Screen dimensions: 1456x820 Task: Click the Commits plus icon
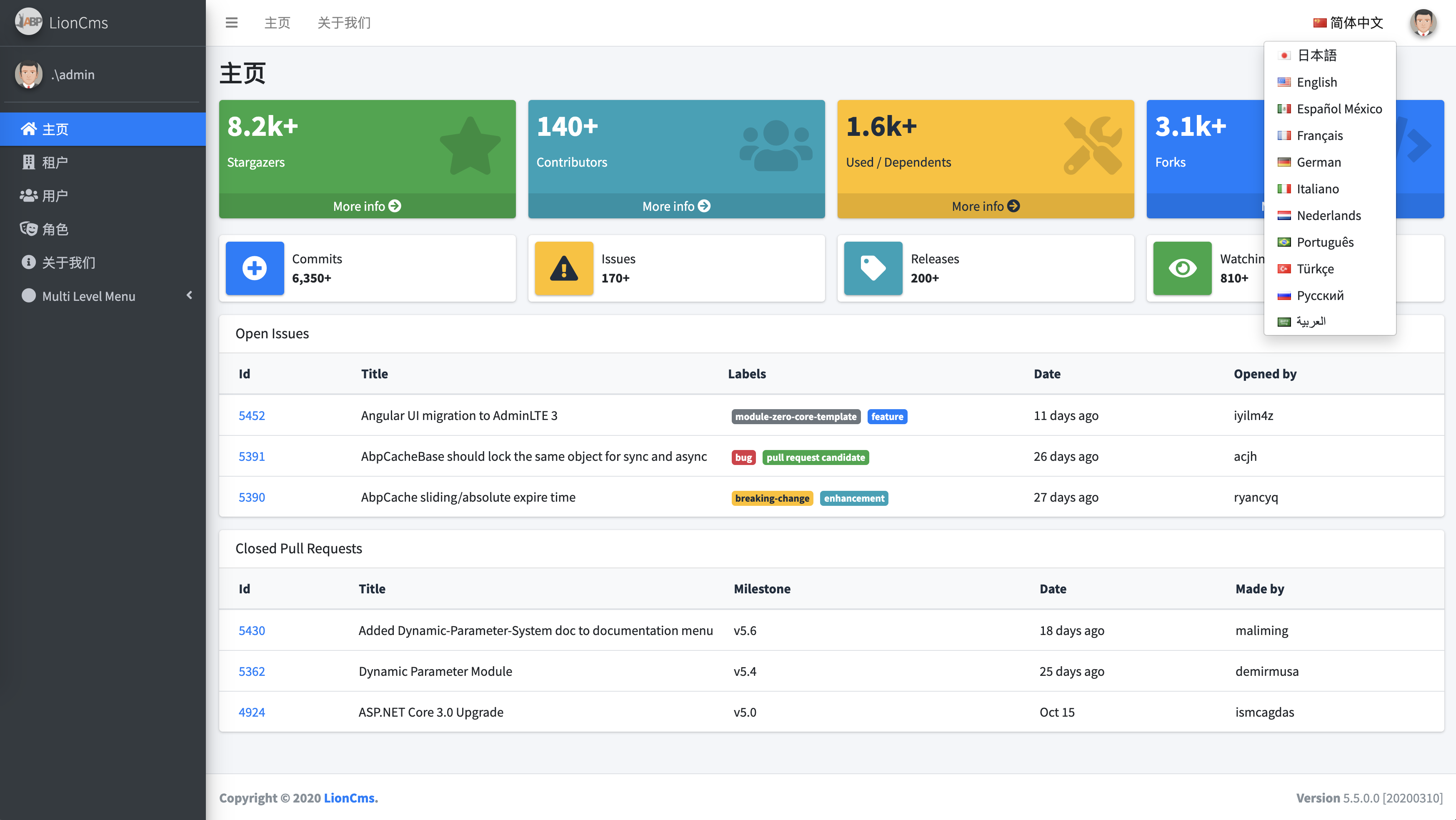coord(255,268)
